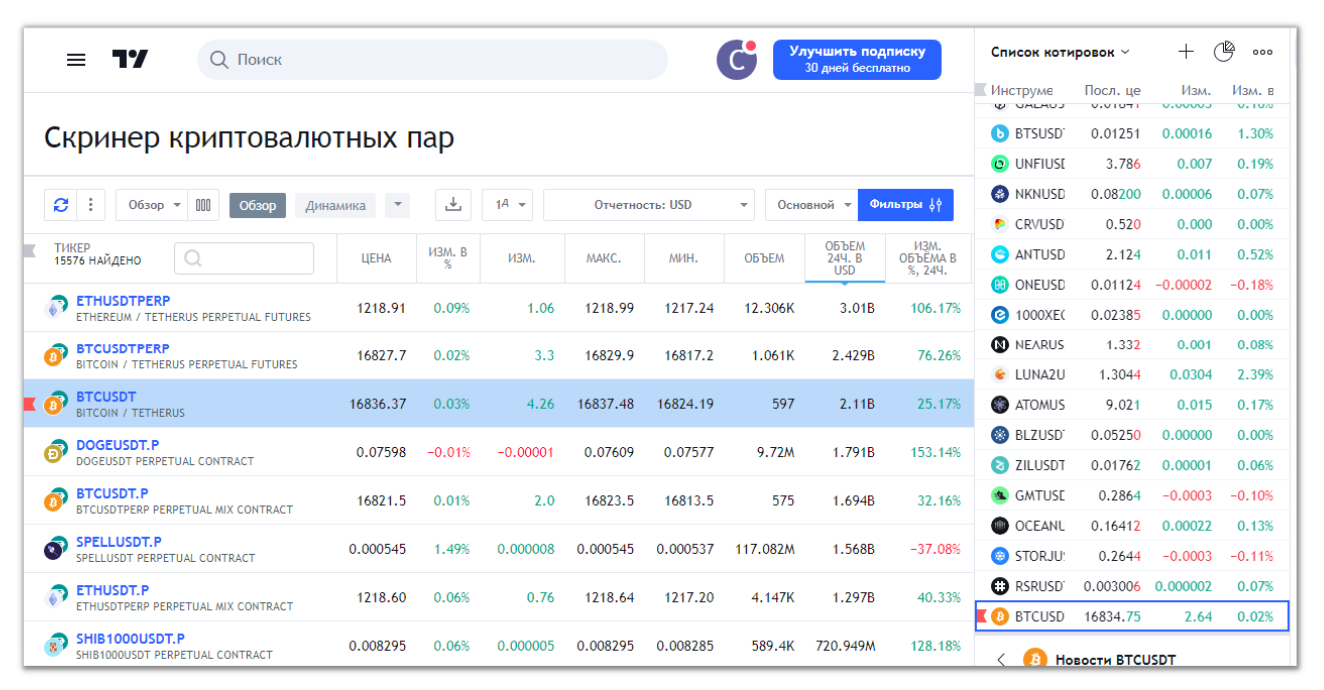
Task: Click the RSRUSD coin icon
Action: tap(1000, 586)
